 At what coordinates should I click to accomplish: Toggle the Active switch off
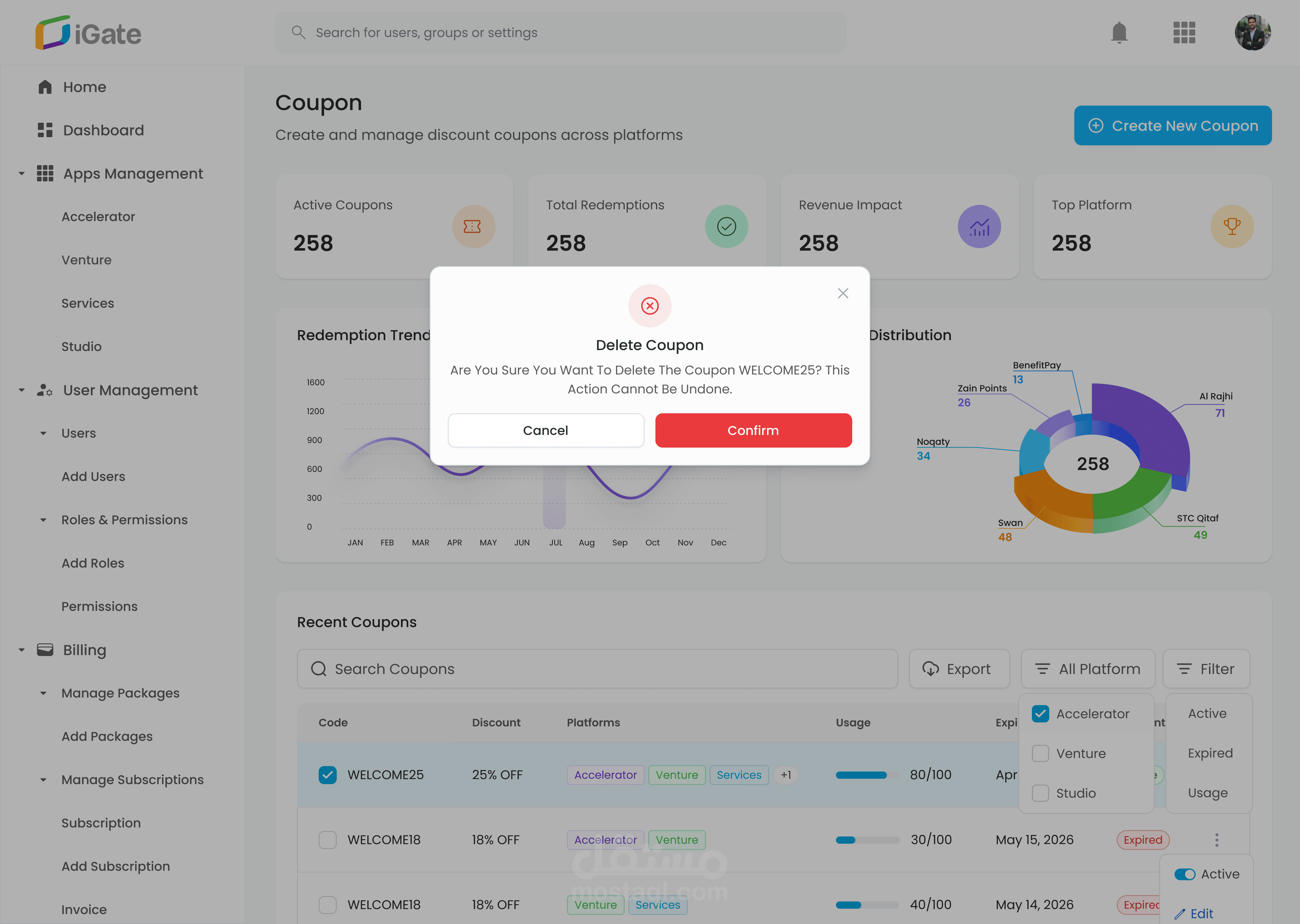click(x=1184, y=874)
